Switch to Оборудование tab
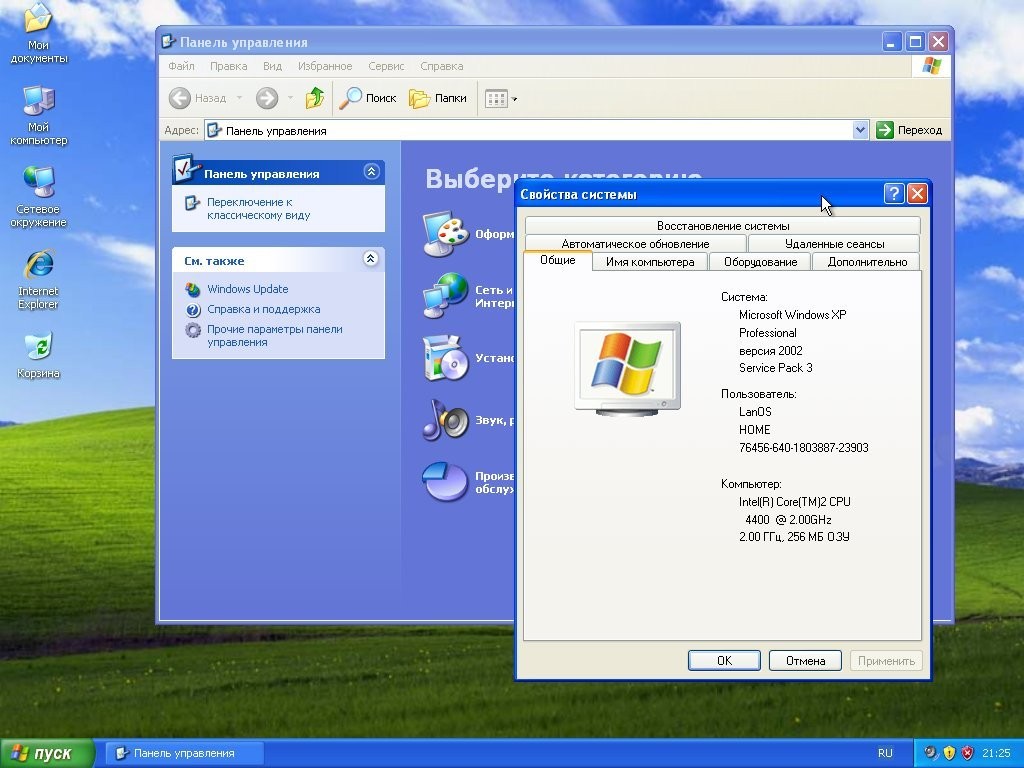The image size is (1024, 768). click(760, 262)
